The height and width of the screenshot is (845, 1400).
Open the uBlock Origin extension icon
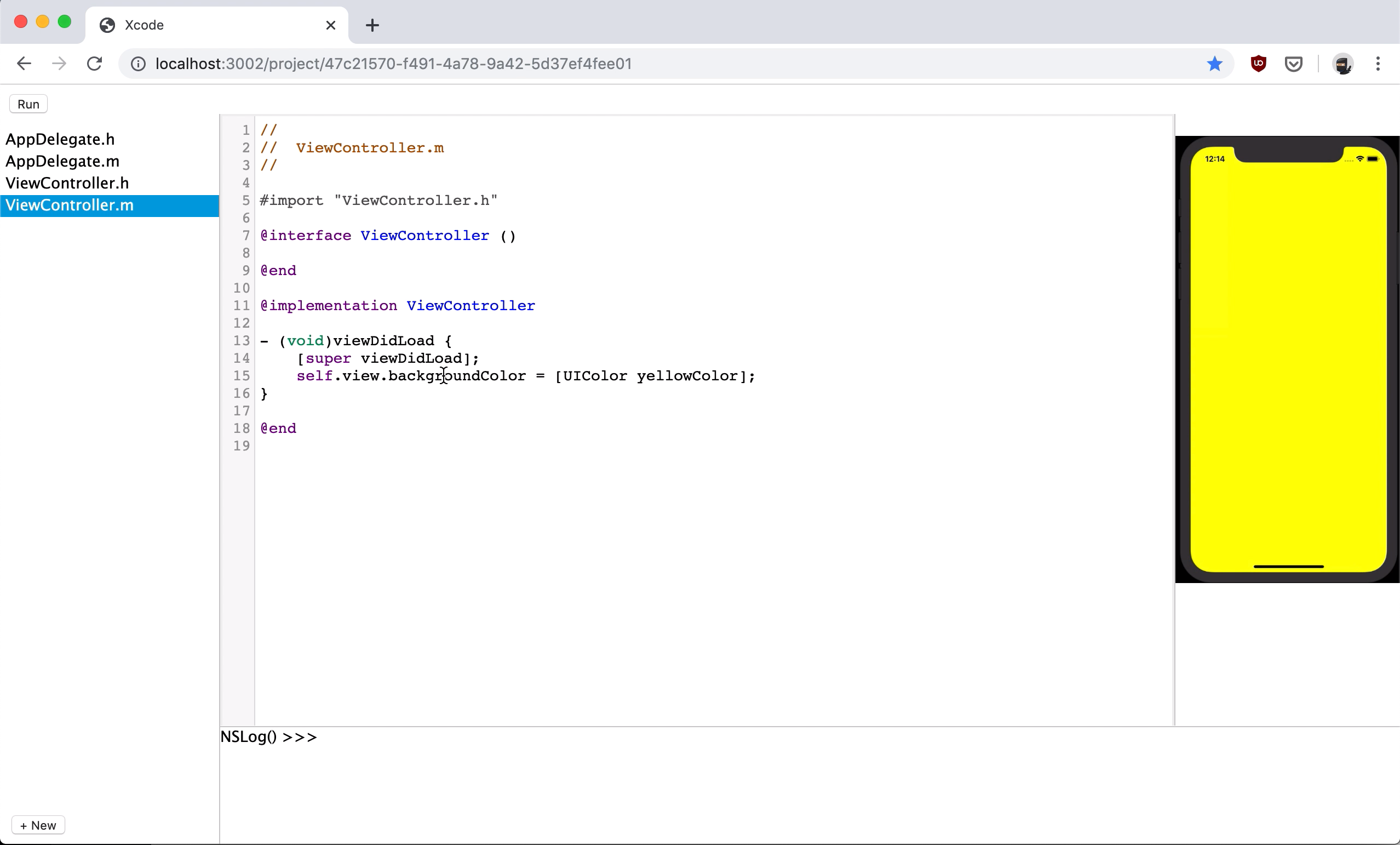(1259, 64)
